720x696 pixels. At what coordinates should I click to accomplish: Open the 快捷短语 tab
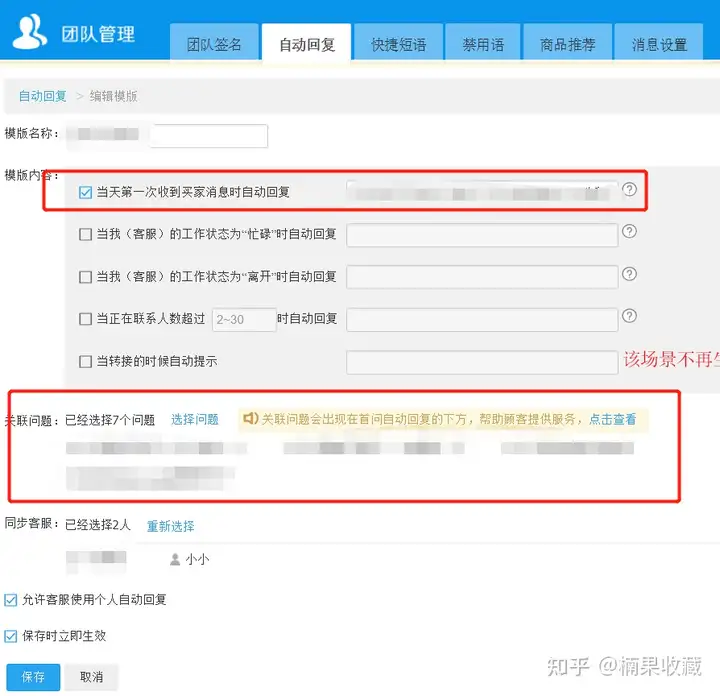399,42
